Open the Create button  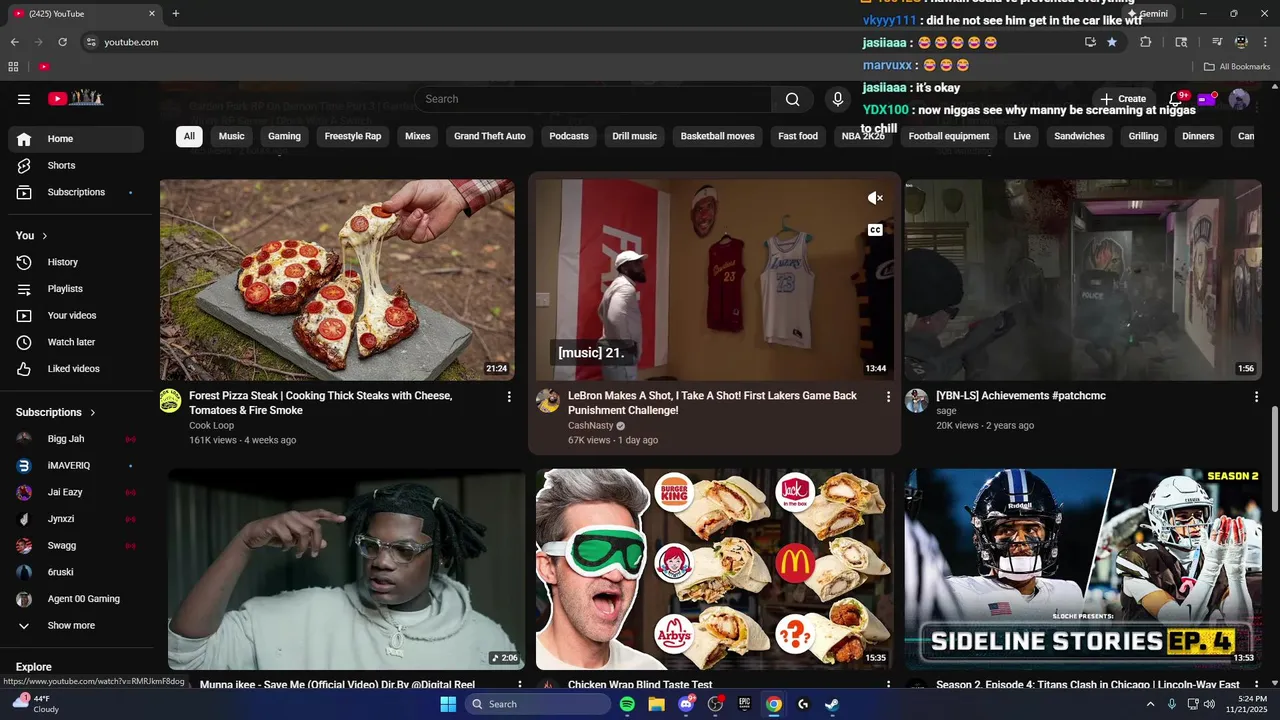click(x=1124, y=99)
